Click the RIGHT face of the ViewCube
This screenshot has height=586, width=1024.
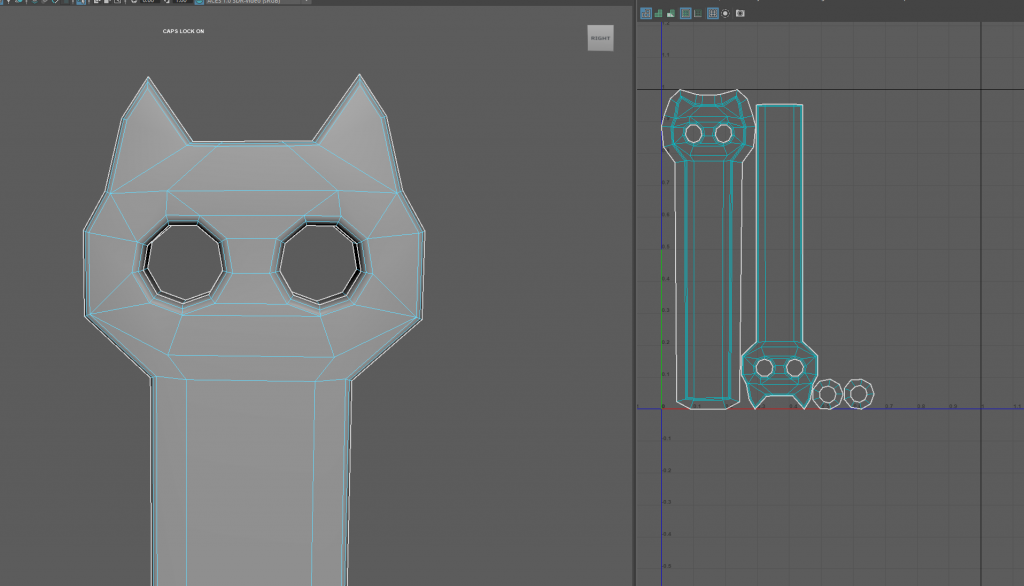point(601,38)
